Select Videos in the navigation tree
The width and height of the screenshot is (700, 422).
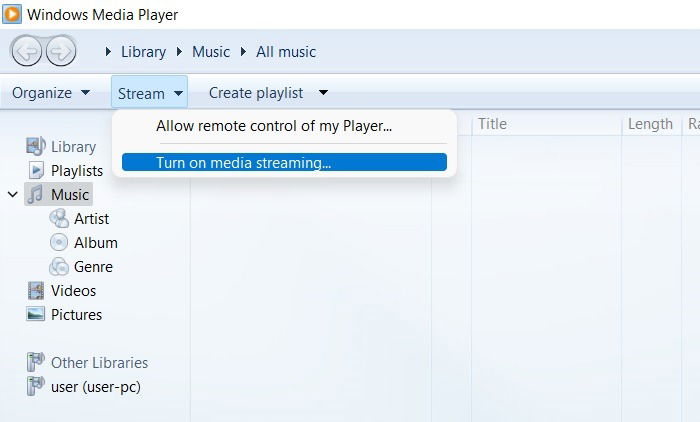(73, 291)
